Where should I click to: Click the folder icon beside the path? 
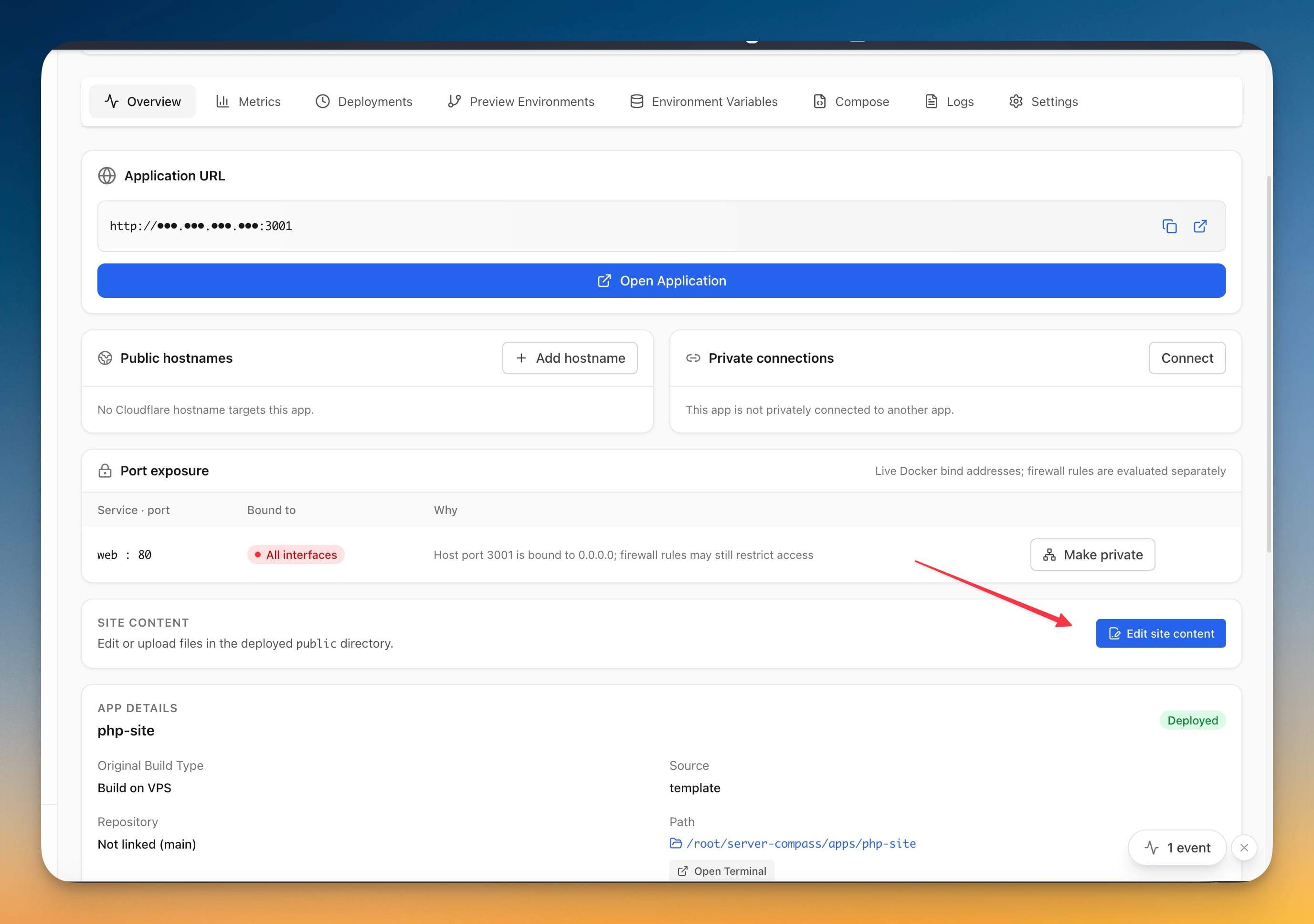tap(676, 843)
